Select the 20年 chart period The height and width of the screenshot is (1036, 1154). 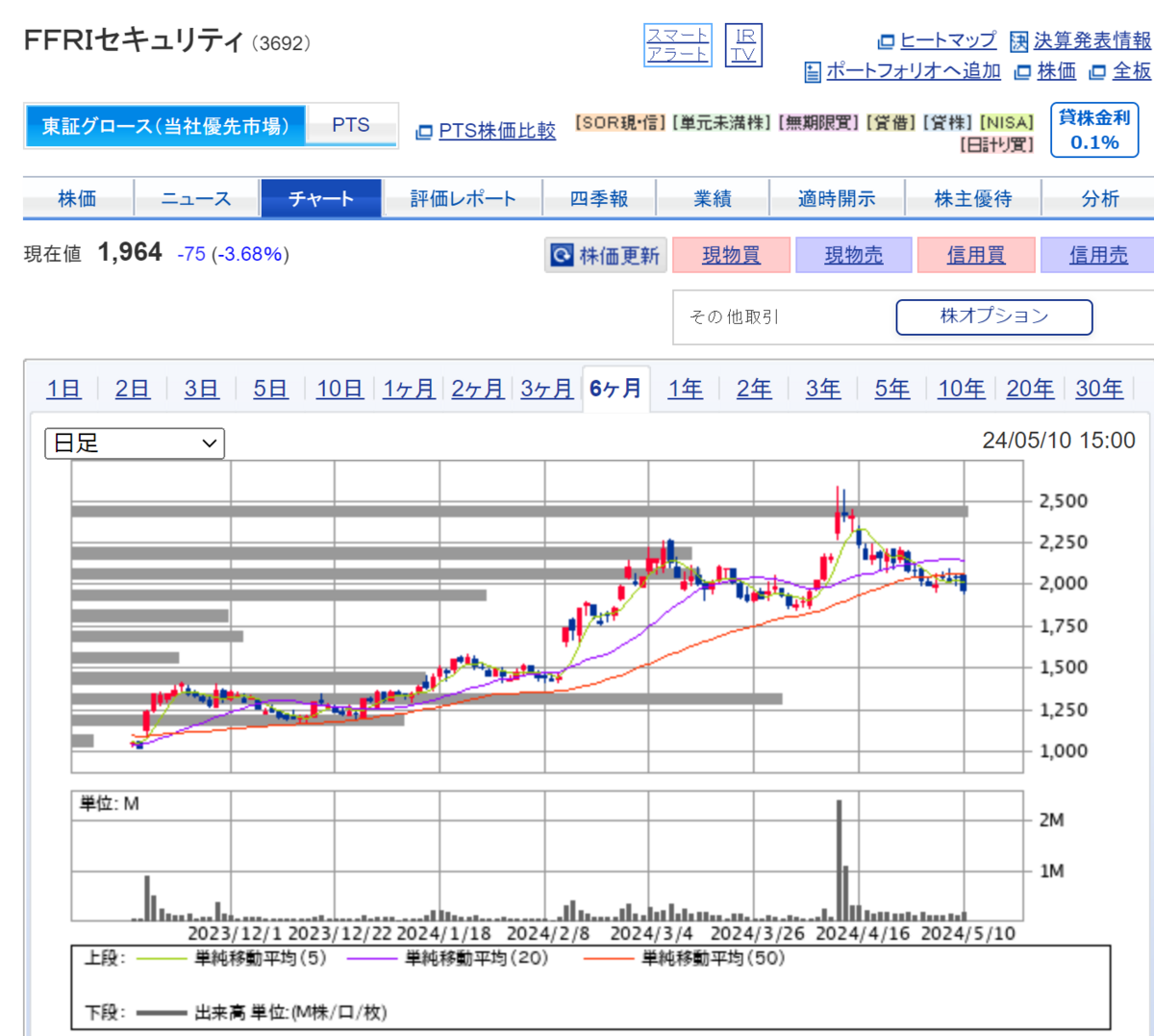click(x=1030, y=389)
